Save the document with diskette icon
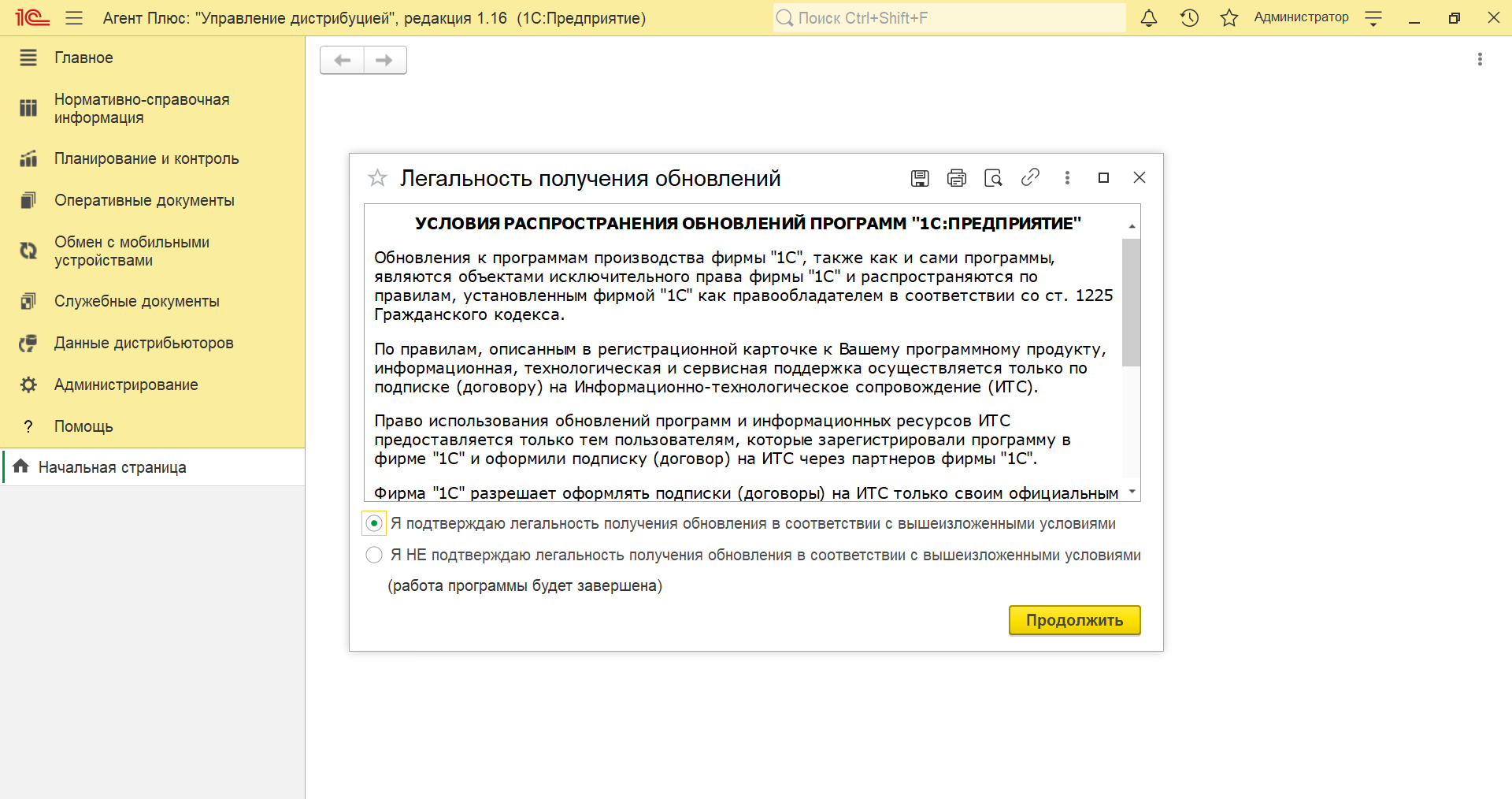The height and width of the screenshot is (799, 1512). [920, 178]
